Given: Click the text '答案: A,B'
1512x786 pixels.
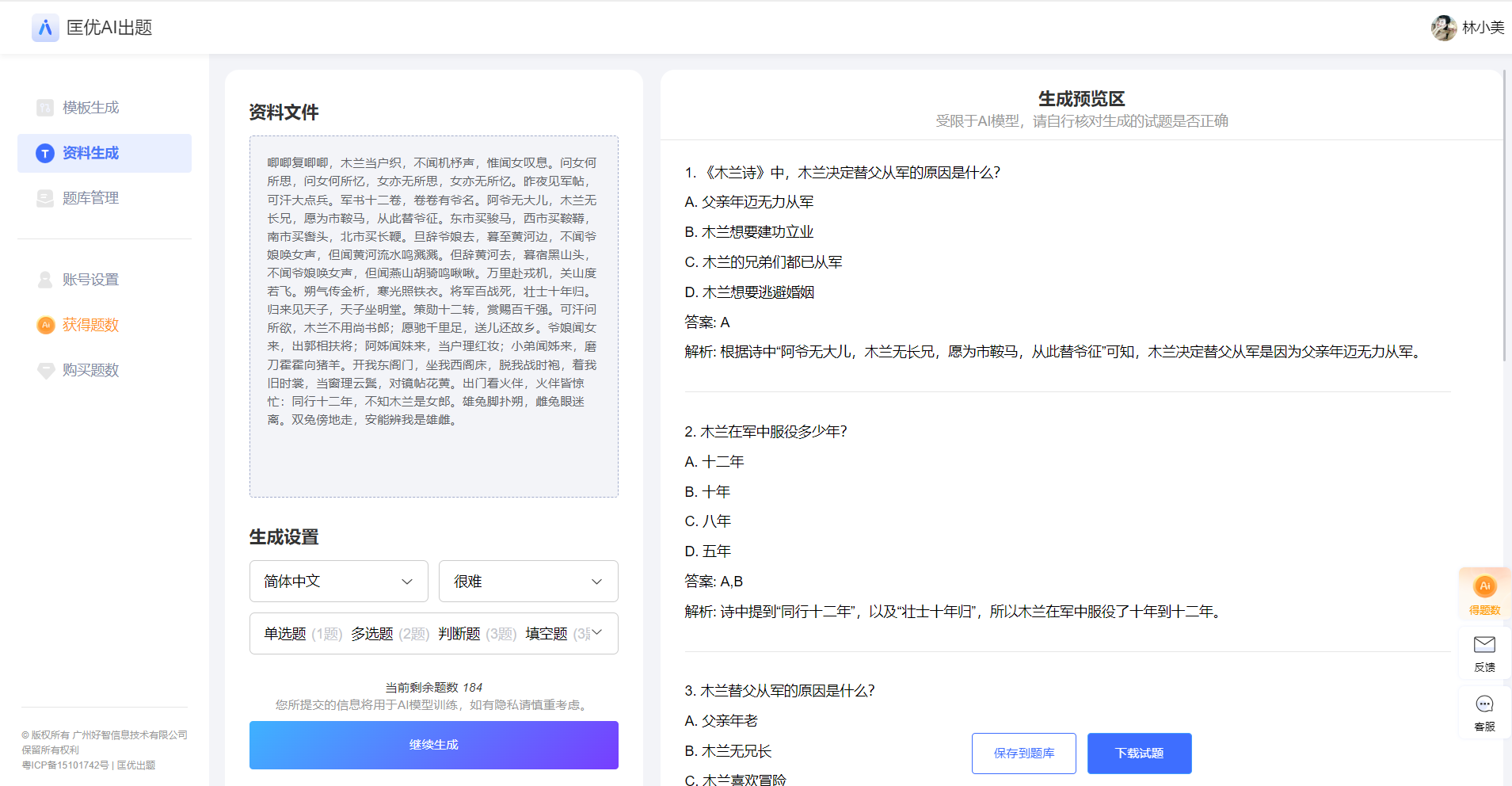Looking at the screenshot, I should tap(714, 582).
